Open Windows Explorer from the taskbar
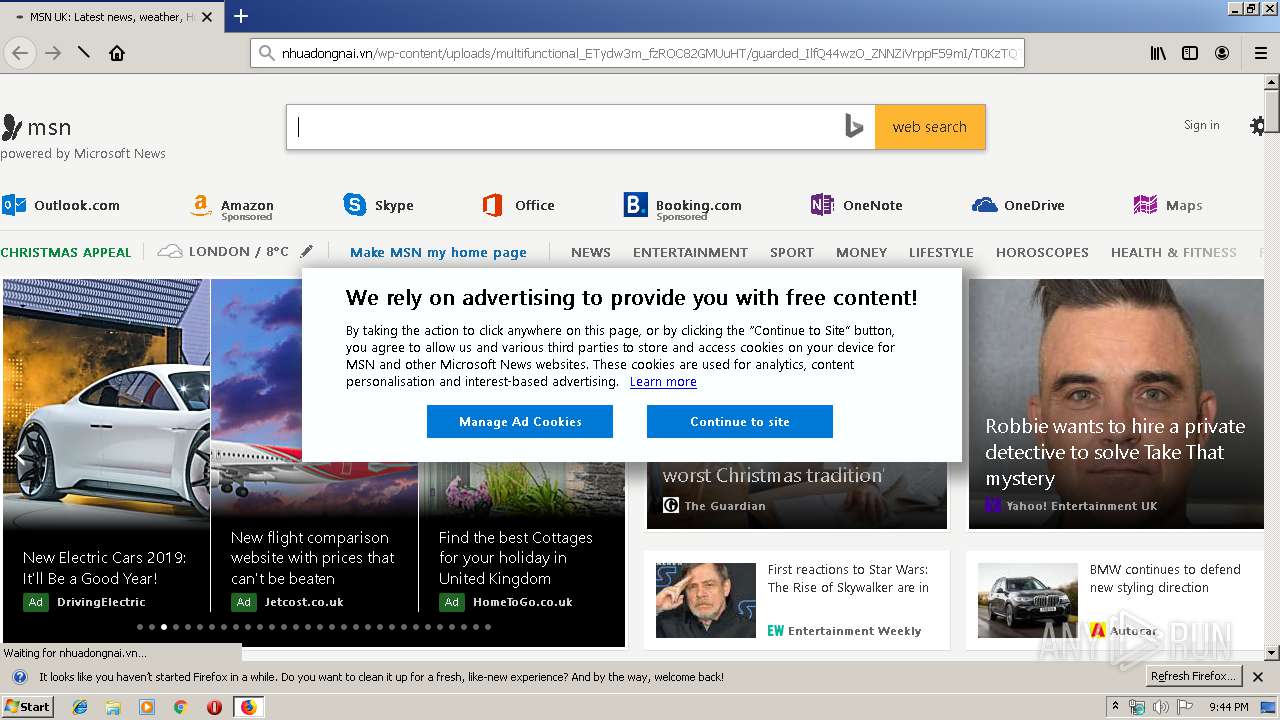Viewport: 1280px width, 720px height. tap(113, 707)
